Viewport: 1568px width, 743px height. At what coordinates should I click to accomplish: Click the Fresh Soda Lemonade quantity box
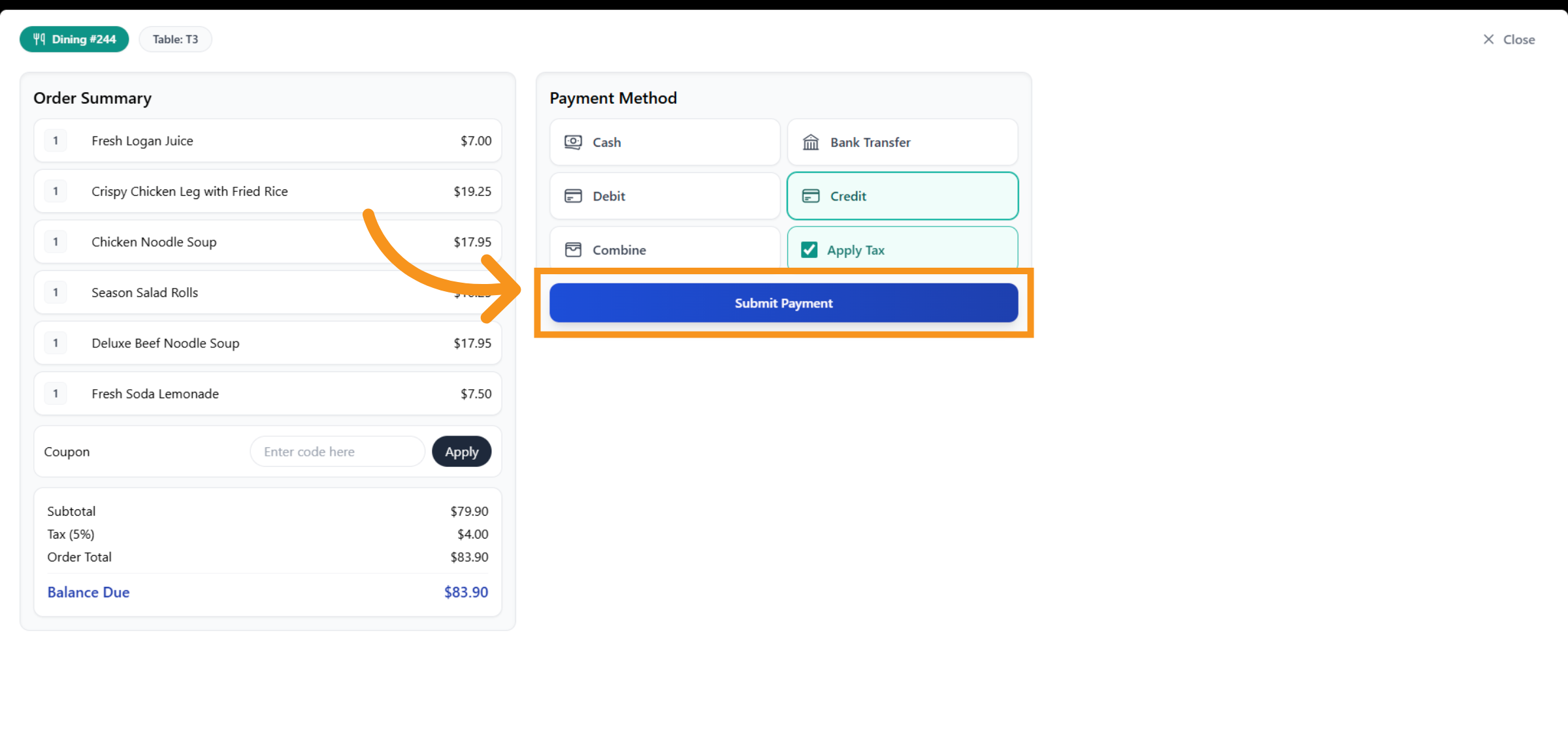(56, 394)
